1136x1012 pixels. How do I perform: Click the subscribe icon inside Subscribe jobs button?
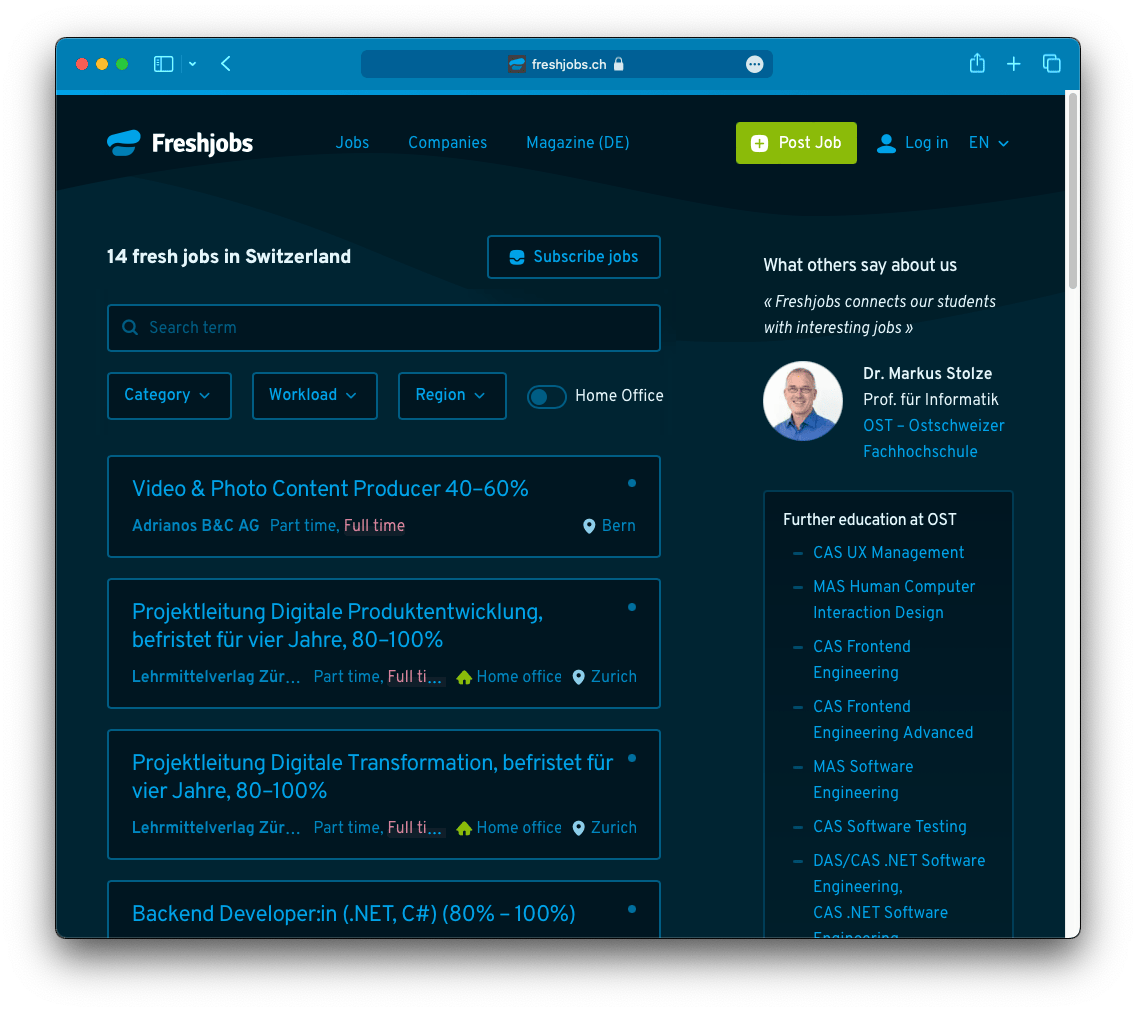516,257
